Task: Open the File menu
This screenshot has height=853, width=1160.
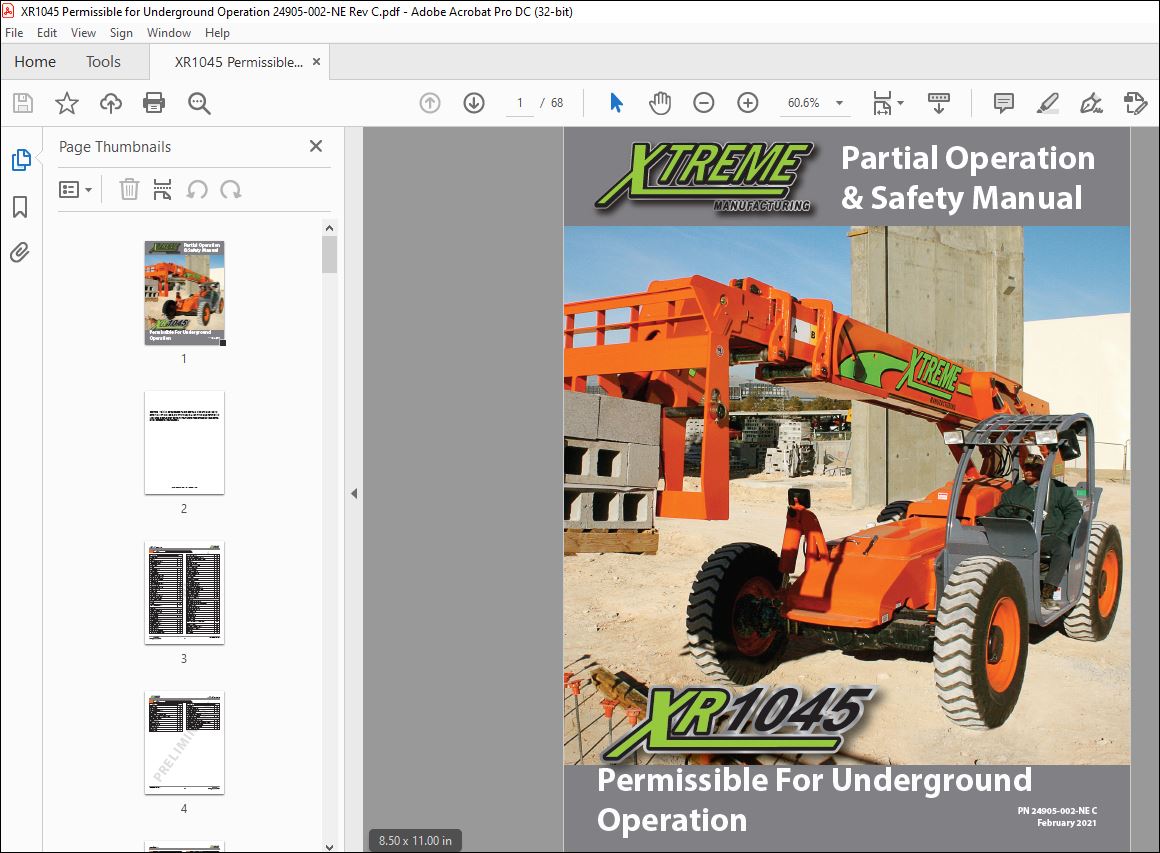Action: pyautogui.click(x=14, y=33)
